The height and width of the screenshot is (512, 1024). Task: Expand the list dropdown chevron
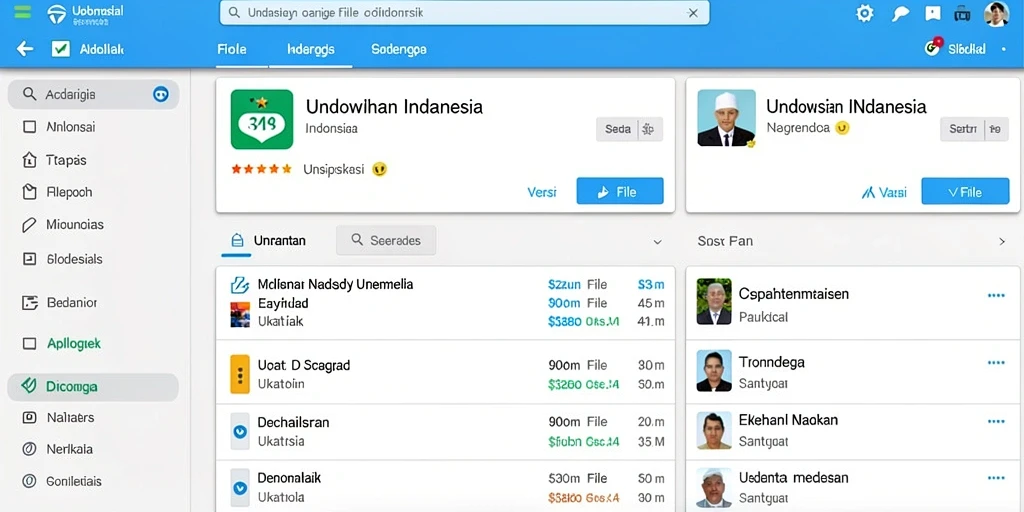(658, 242)
